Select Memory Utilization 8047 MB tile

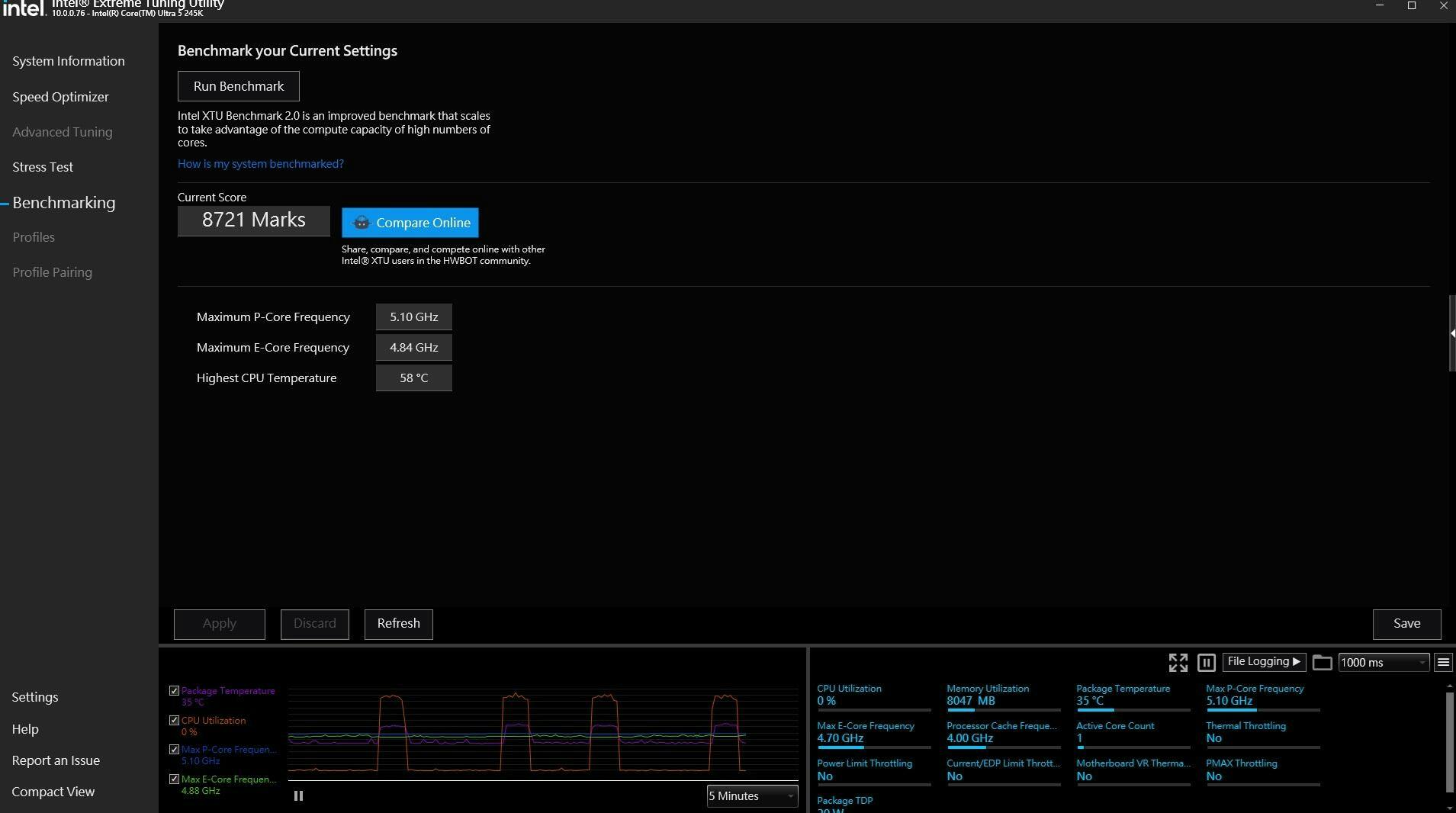1004,697
